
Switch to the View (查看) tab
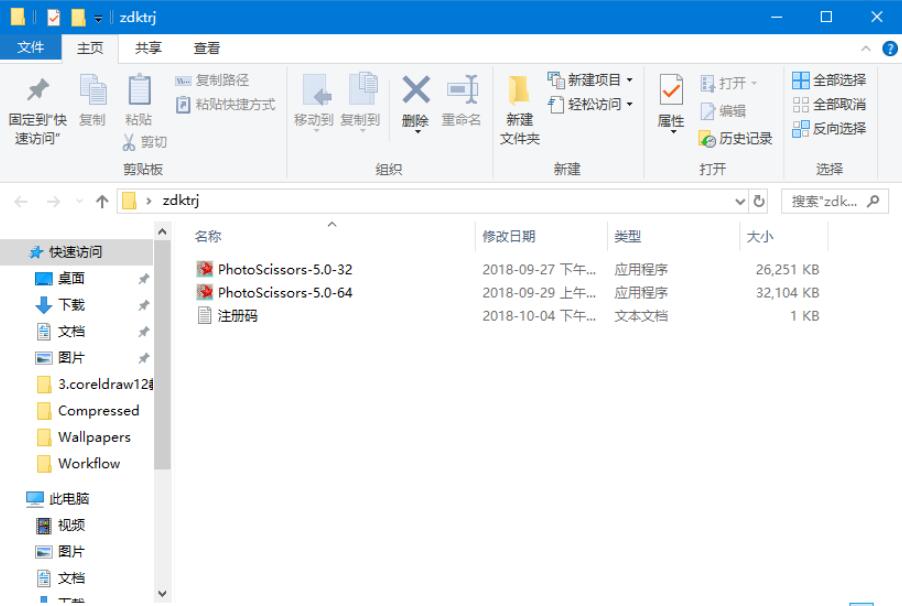point(207,48)
